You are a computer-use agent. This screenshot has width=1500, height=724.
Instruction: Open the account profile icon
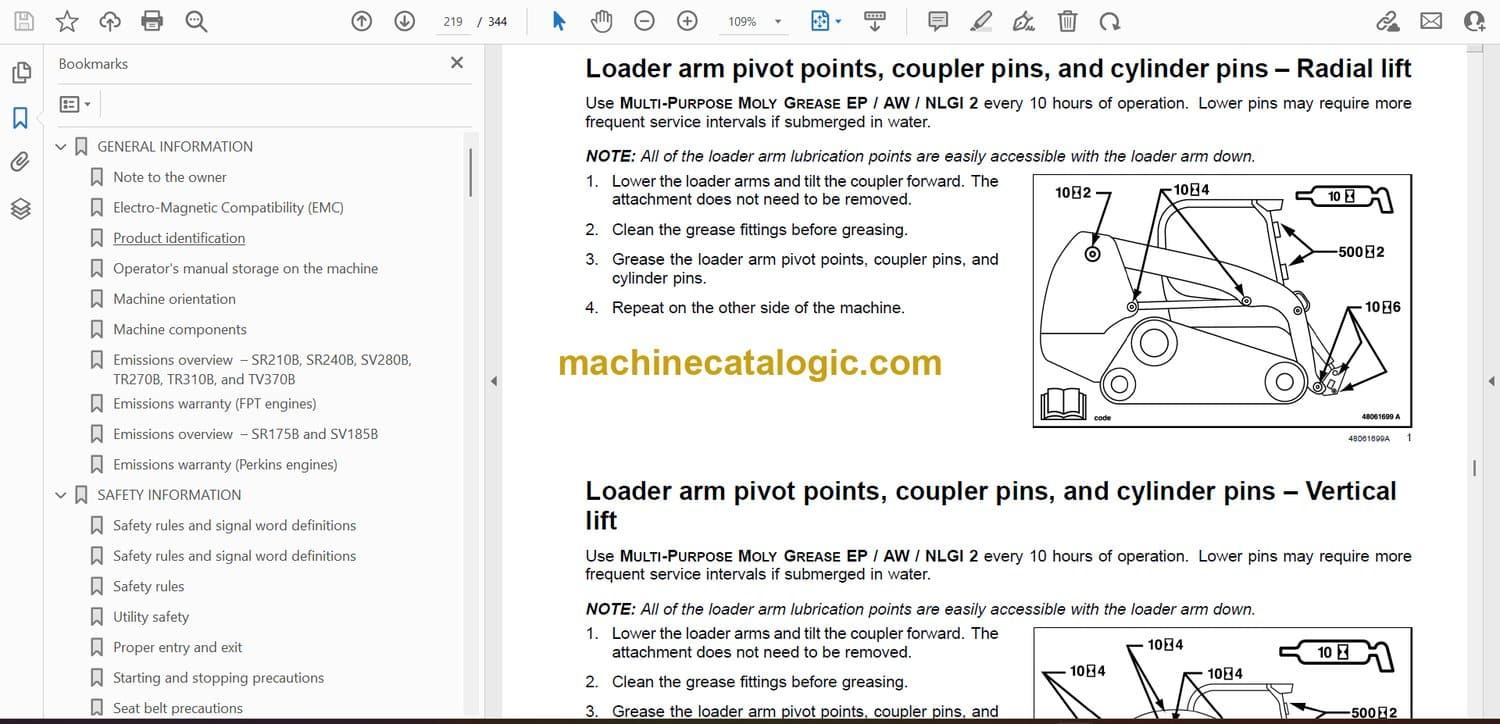pos(1474,21)
